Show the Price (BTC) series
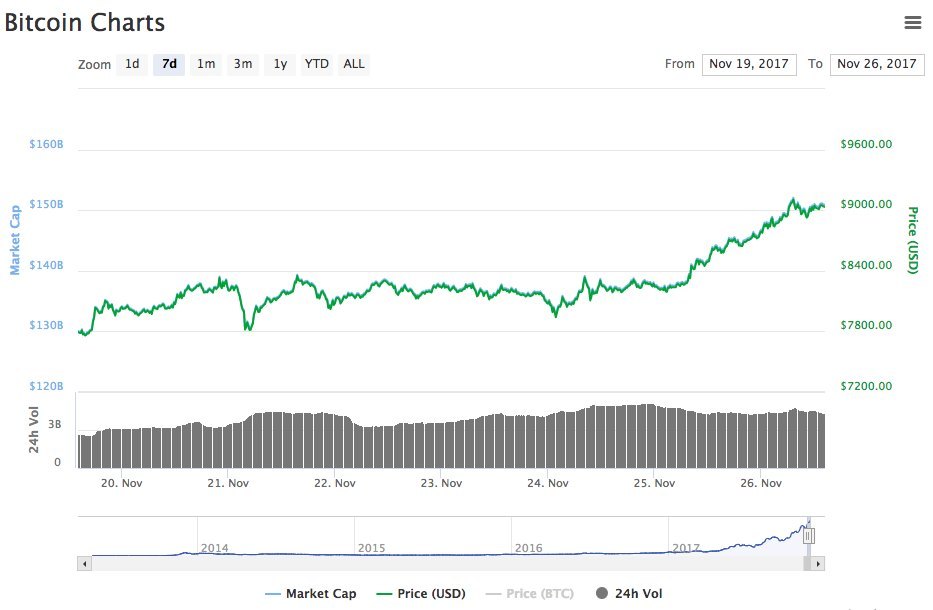The width and height of the screenshot is (933, 610). tap(530, 594)
